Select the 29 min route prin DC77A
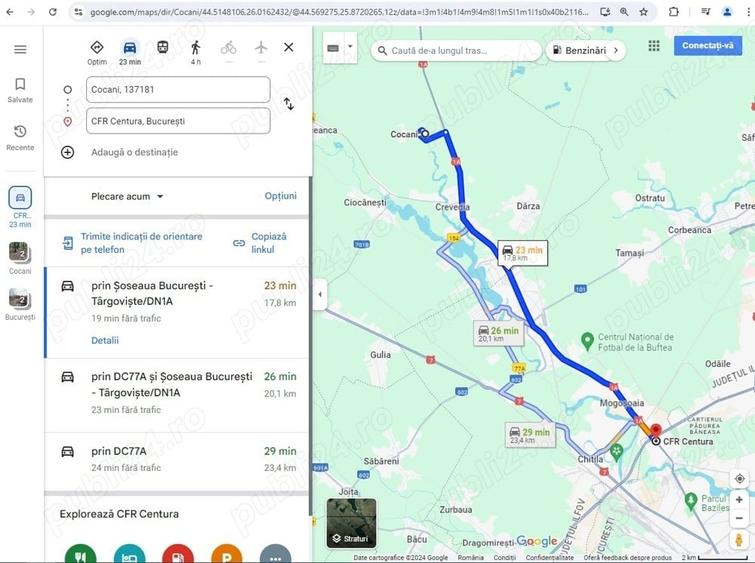 tap(177, 460)
